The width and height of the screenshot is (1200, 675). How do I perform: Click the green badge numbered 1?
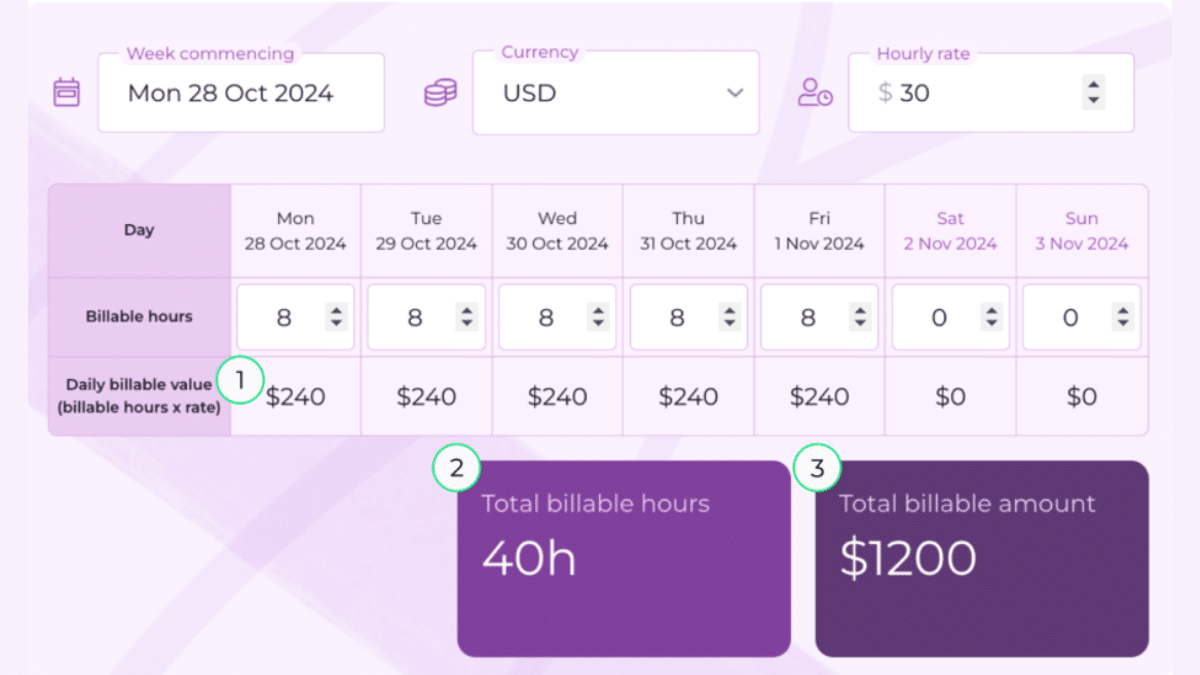click(x=240, y=380)
